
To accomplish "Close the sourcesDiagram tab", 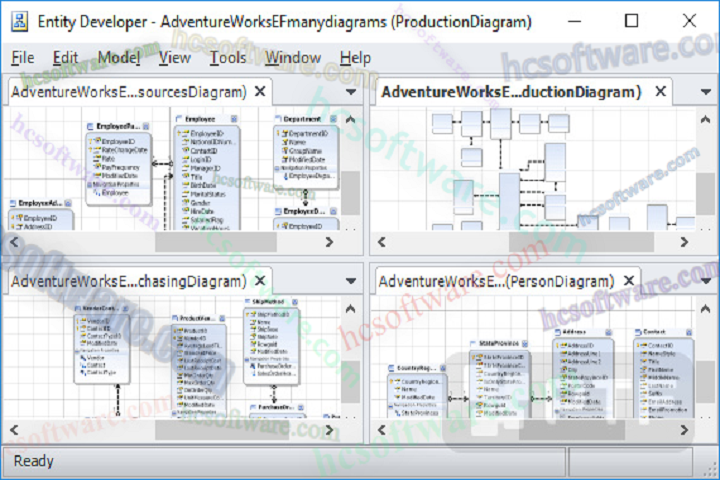I will click(x=260, y=91).
